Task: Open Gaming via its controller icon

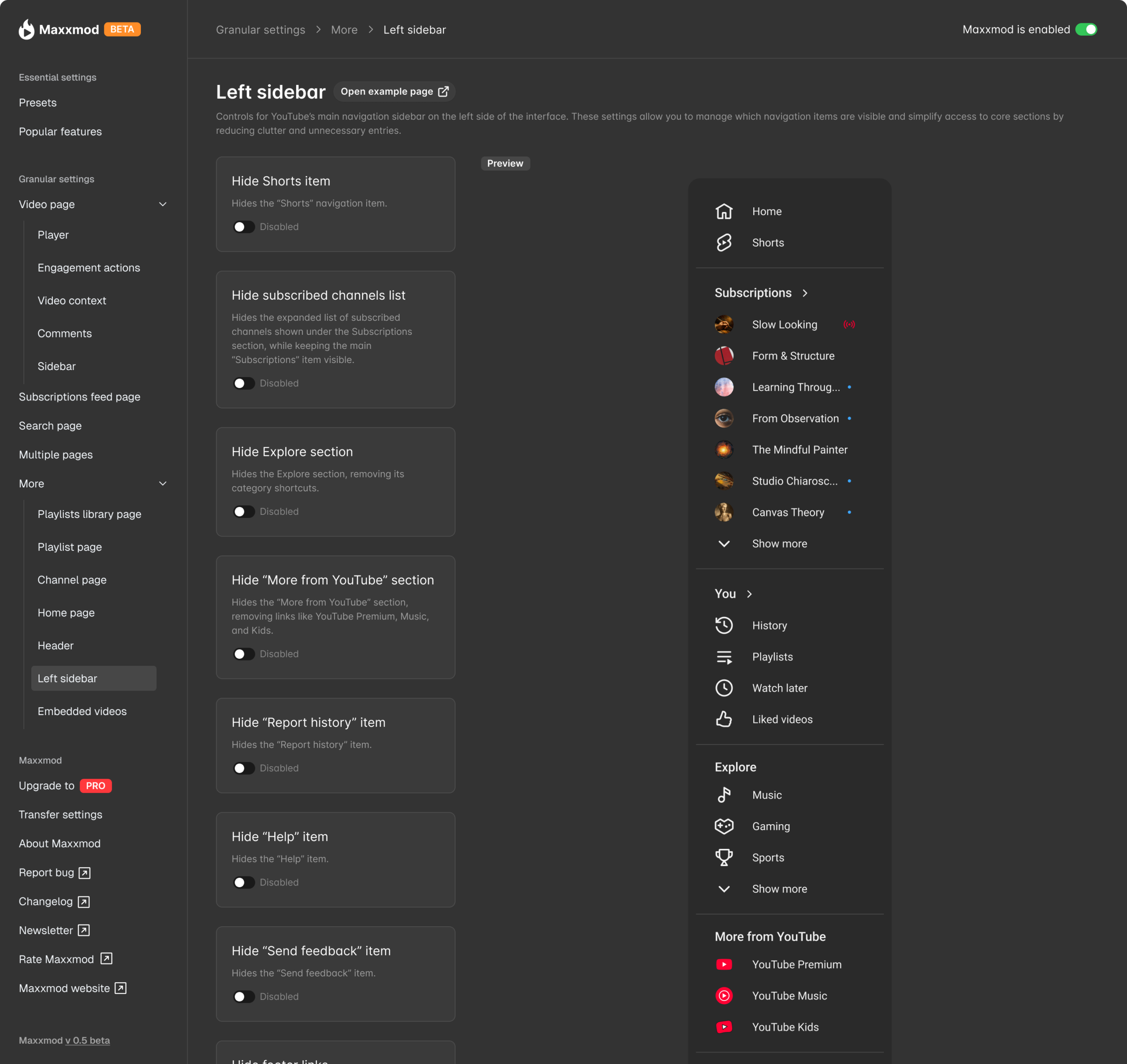Action: (725, 826)
